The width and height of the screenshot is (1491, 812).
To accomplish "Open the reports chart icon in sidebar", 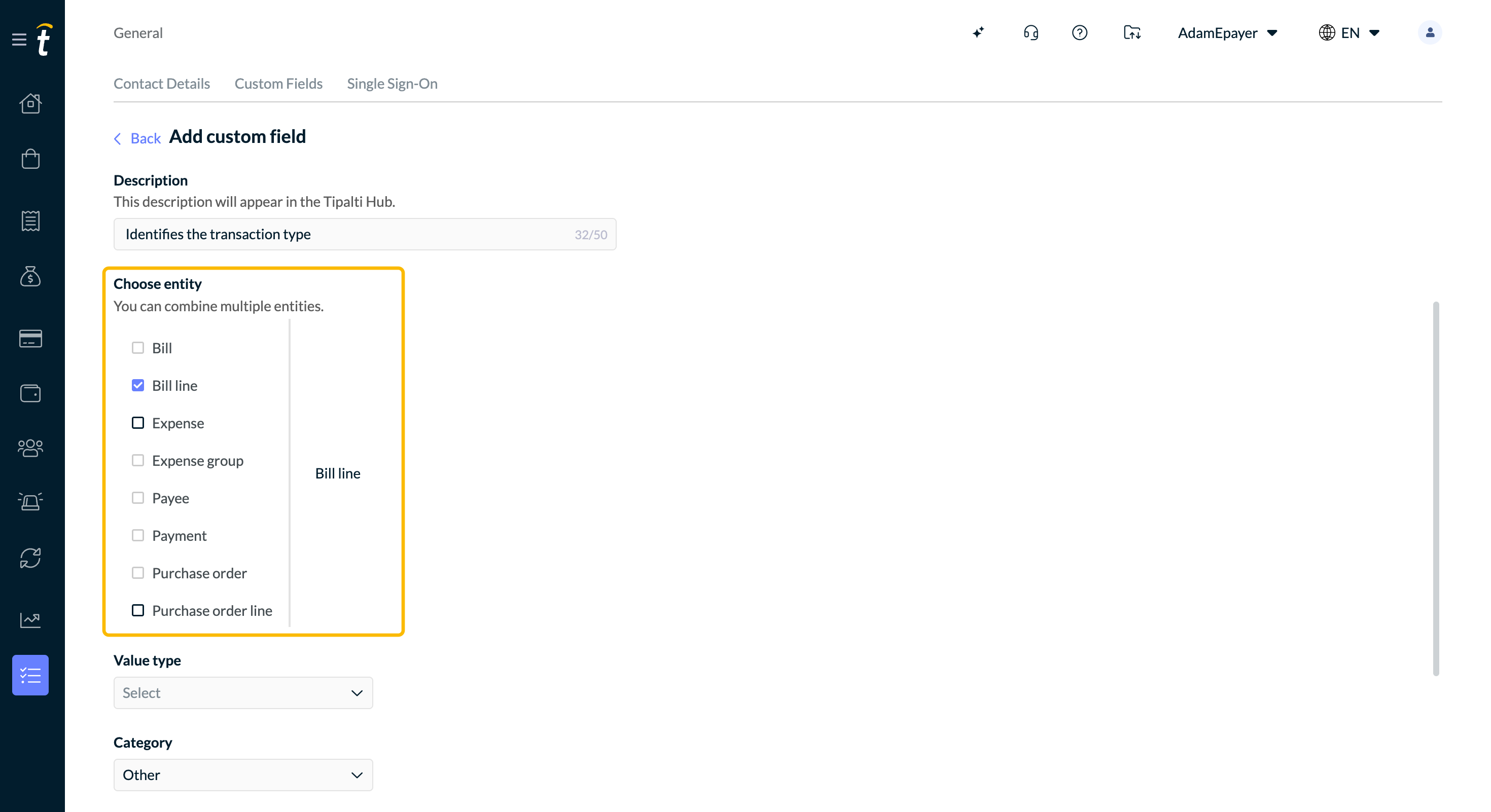I will 30,620.
